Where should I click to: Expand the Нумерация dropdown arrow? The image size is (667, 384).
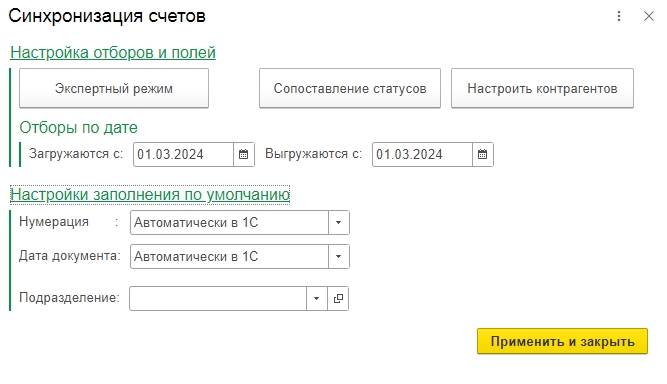339,222
